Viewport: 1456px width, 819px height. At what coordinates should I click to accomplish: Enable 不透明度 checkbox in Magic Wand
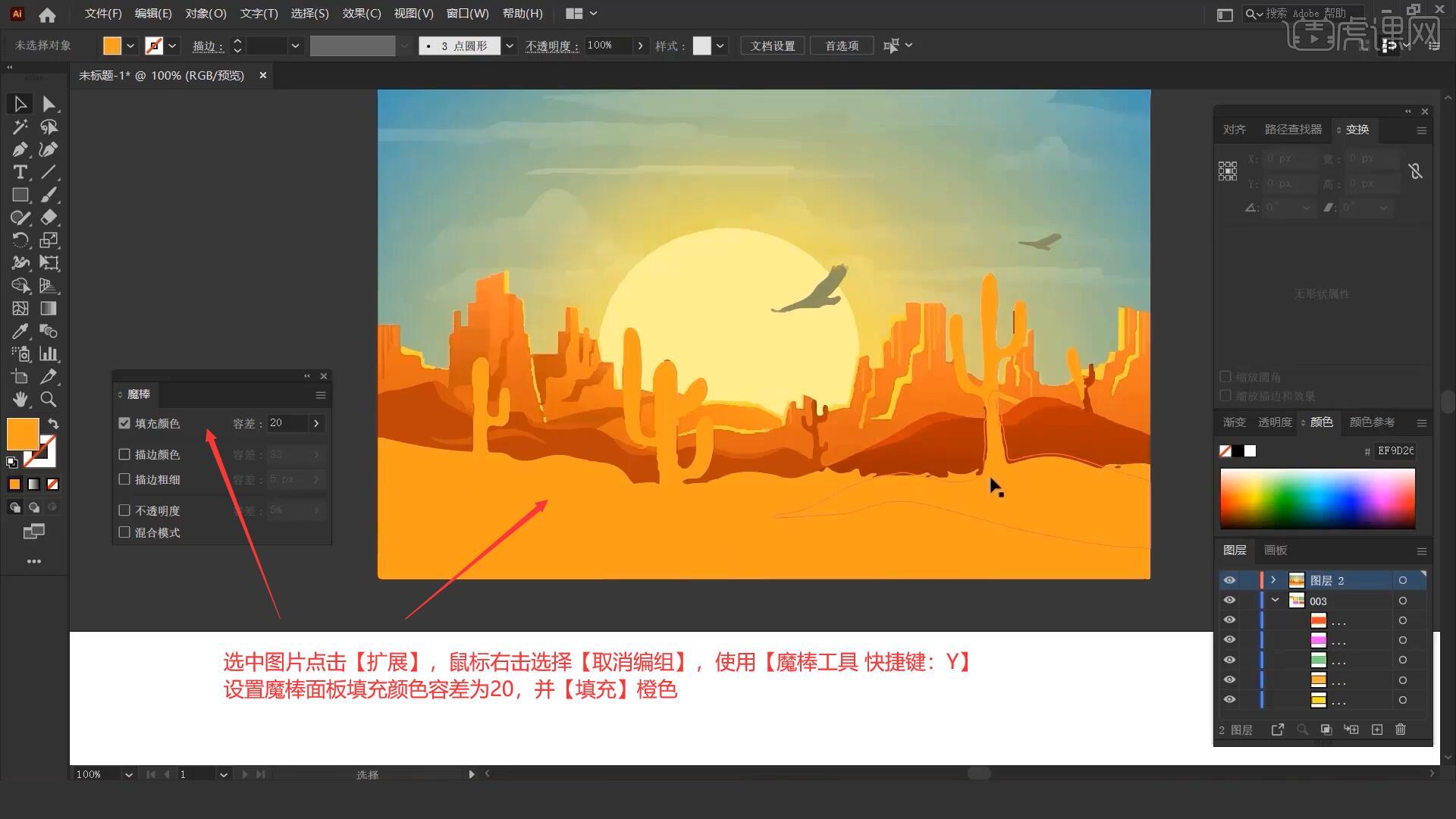(125, 510)
